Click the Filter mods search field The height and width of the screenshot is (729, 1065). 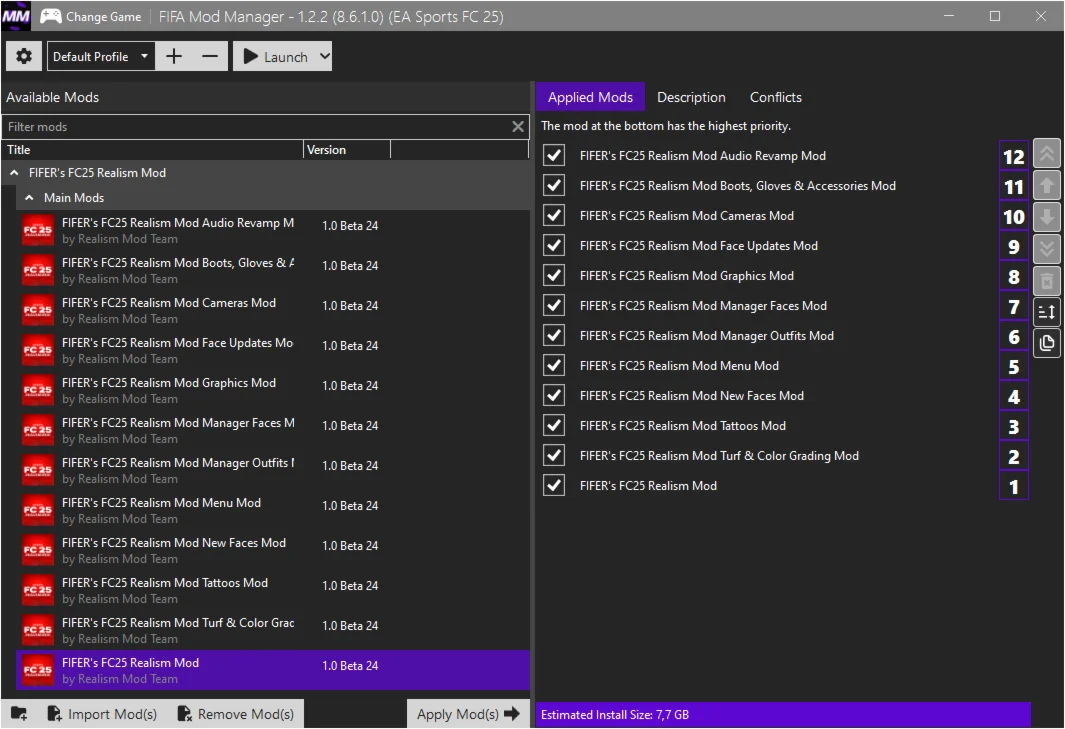tap(257, 126)
